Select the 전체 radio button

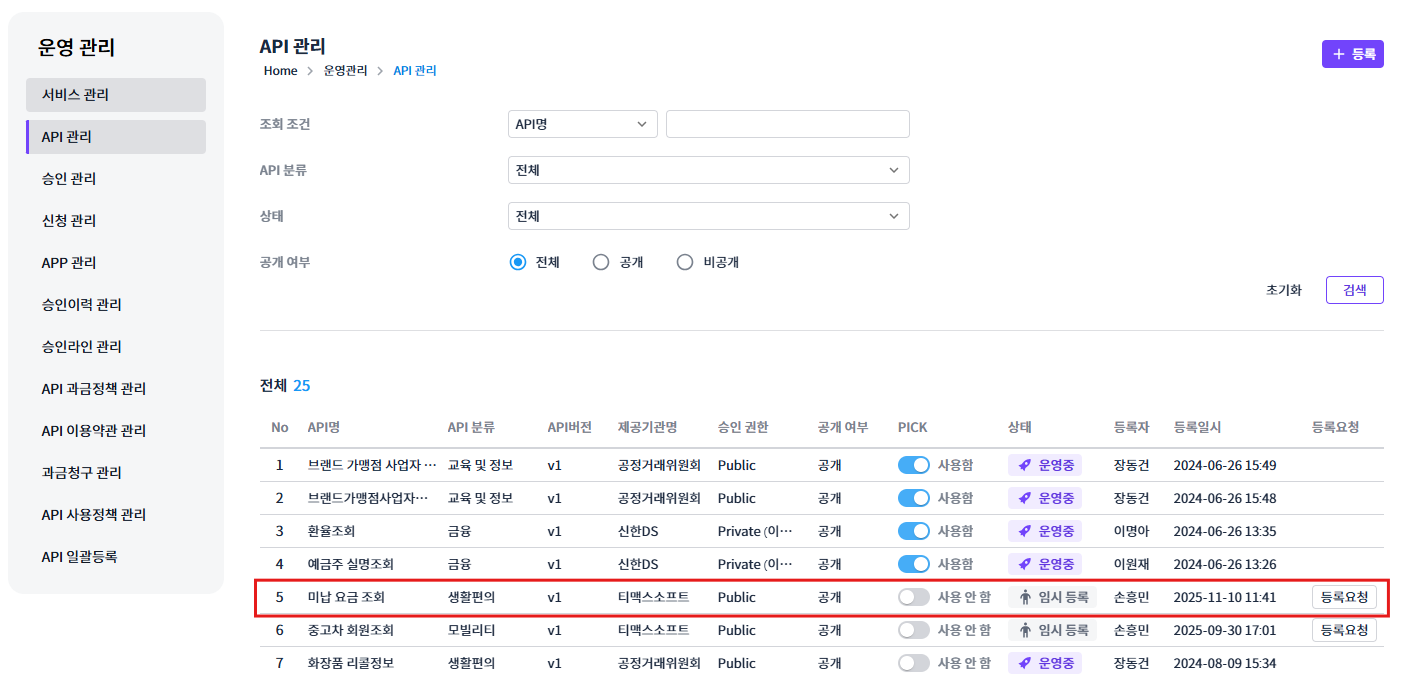click(x=517, y=262)
